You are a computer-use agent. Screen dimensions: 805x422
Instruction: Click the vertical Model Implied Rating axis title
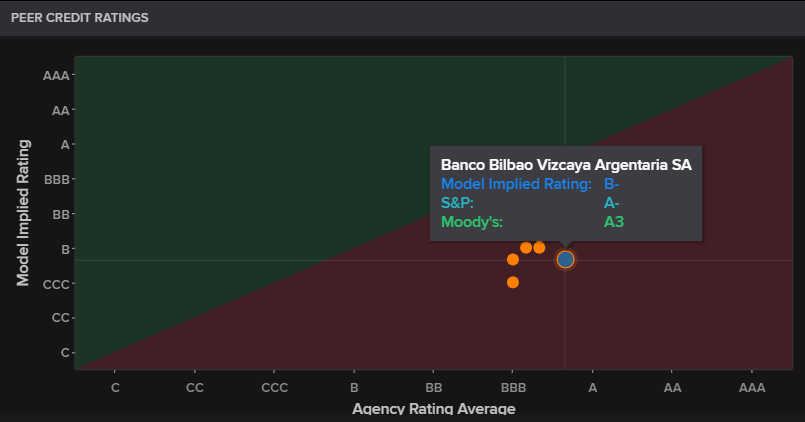pyautogui.click(x=24, y=212)
